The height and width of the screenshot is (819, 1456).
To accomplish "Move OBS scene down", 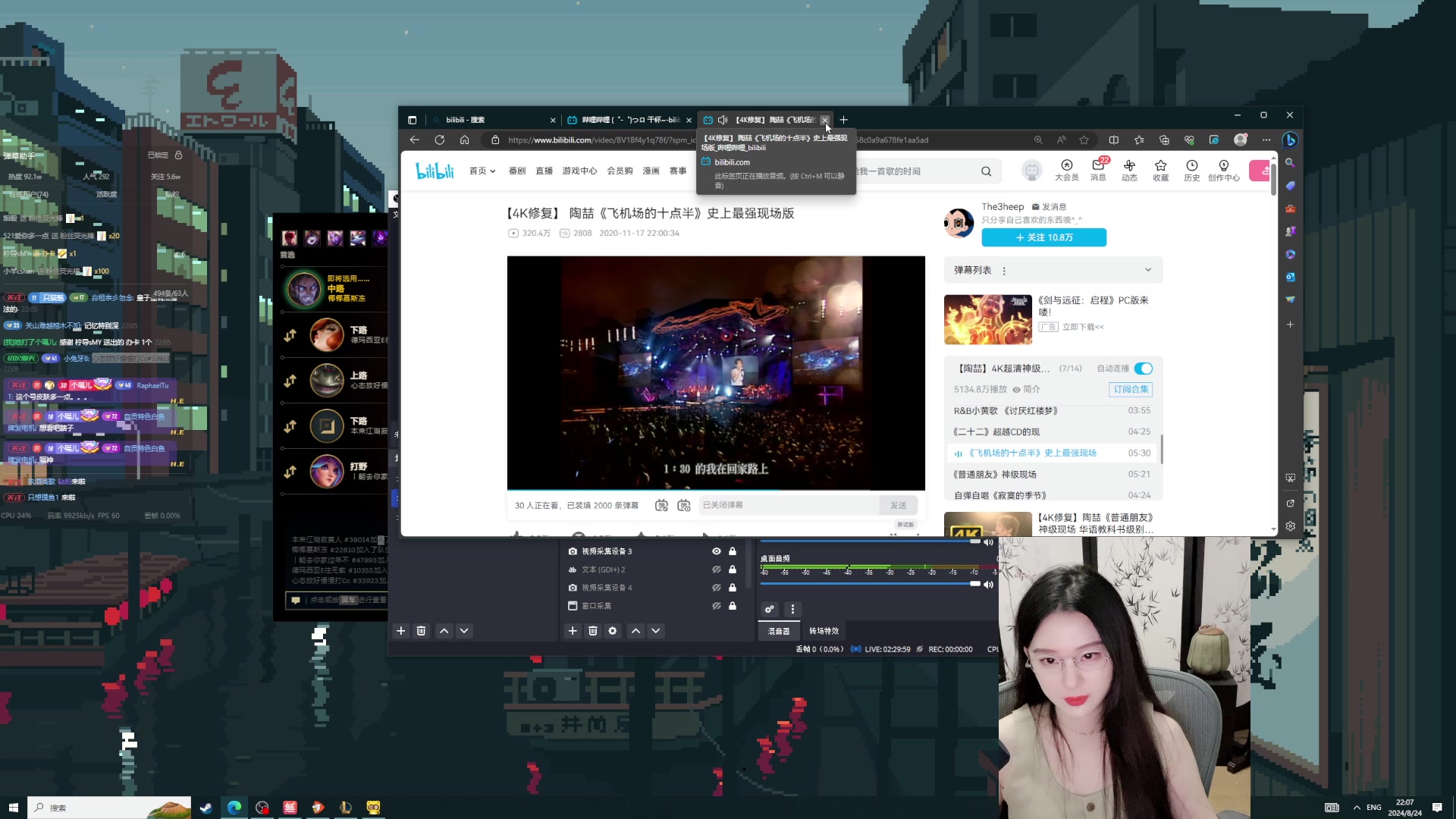I will pyautogui.click(x=464, y=631).
